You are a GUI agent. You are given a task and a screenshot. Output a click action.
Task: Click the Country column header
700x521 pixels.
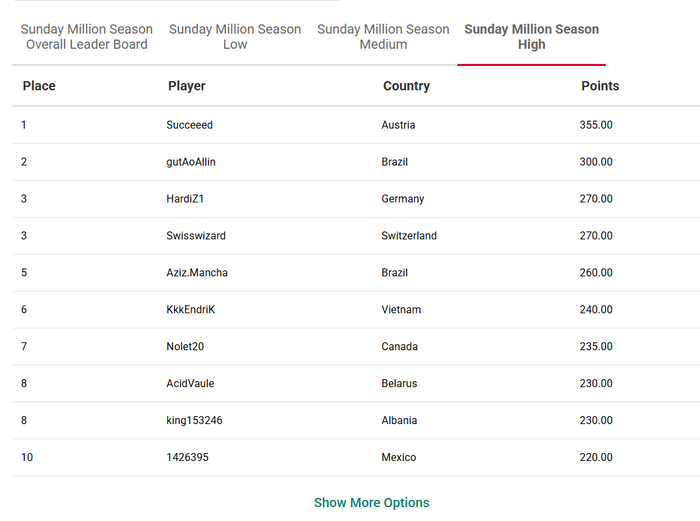(406, 86)
